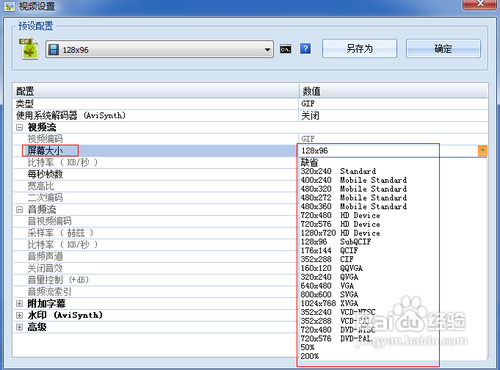Select the 屏幕大小 row

click(x=155, y=151)
